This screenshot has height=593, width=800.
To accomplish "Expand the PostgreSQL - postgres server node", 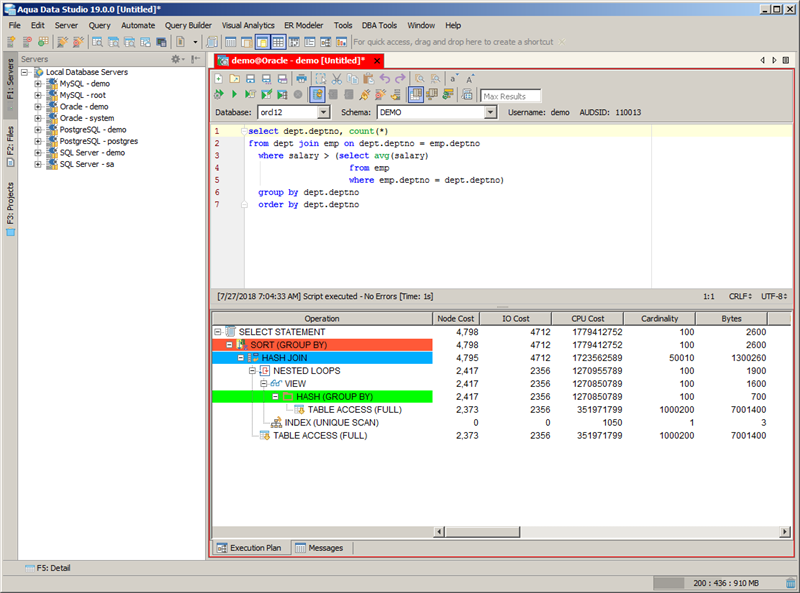I will click(38, 141).
